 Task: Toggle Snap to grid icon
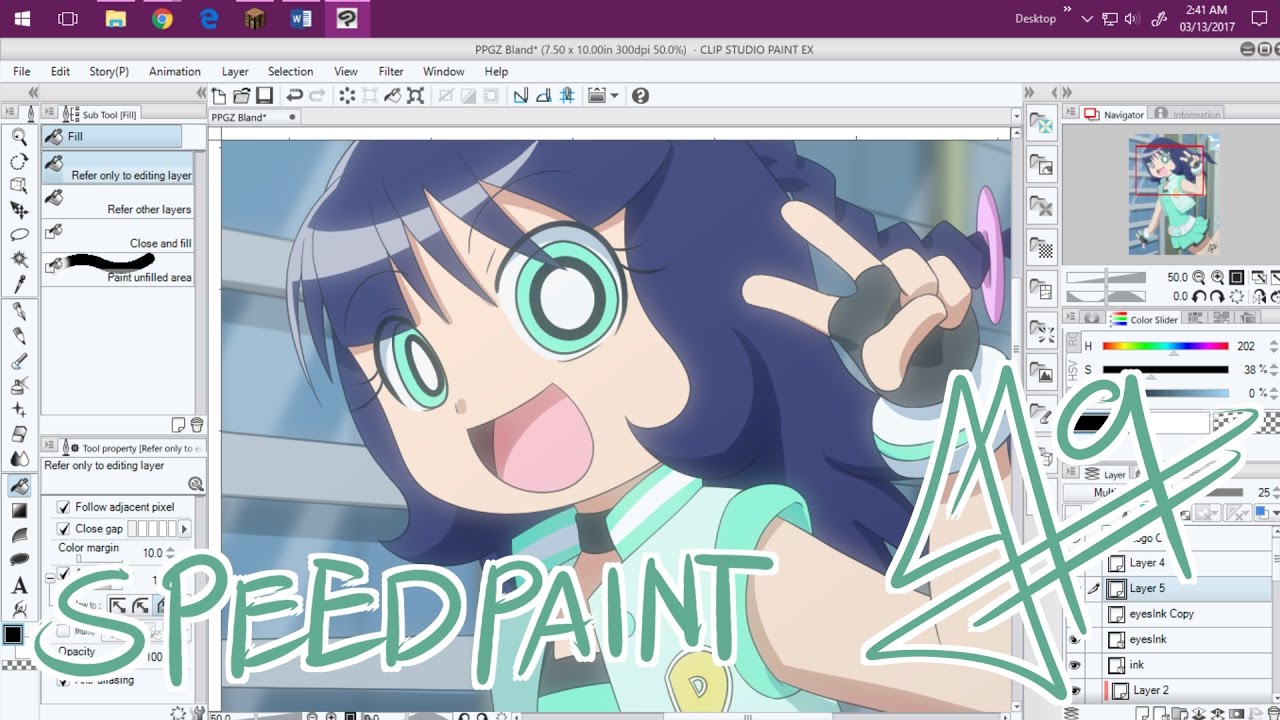pos(567,96)
